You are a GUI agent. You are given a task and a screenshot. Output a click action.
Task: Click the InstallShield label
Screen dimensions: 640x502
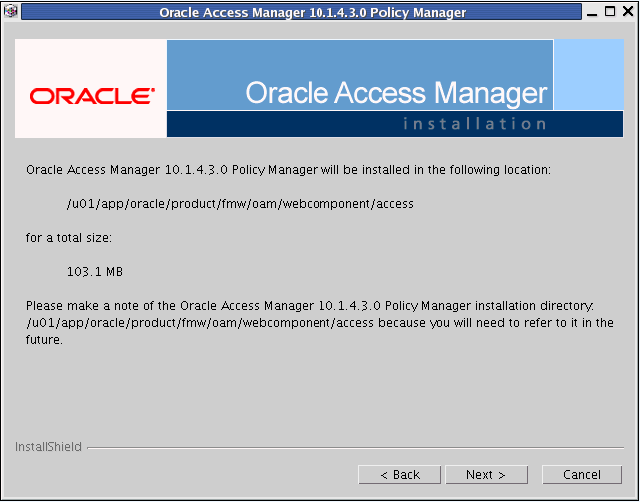48,447
